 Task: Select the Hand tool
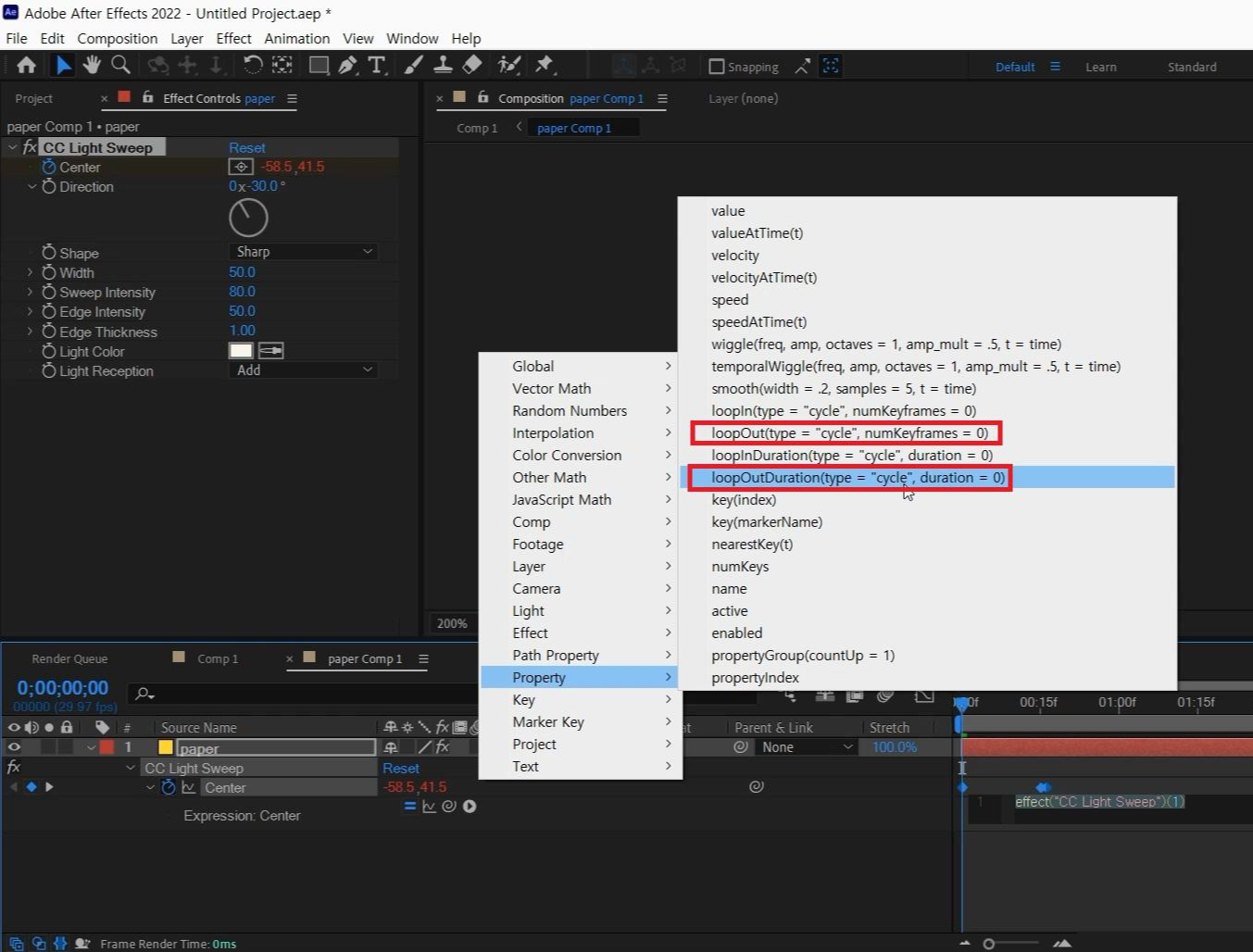click(92, 65)
